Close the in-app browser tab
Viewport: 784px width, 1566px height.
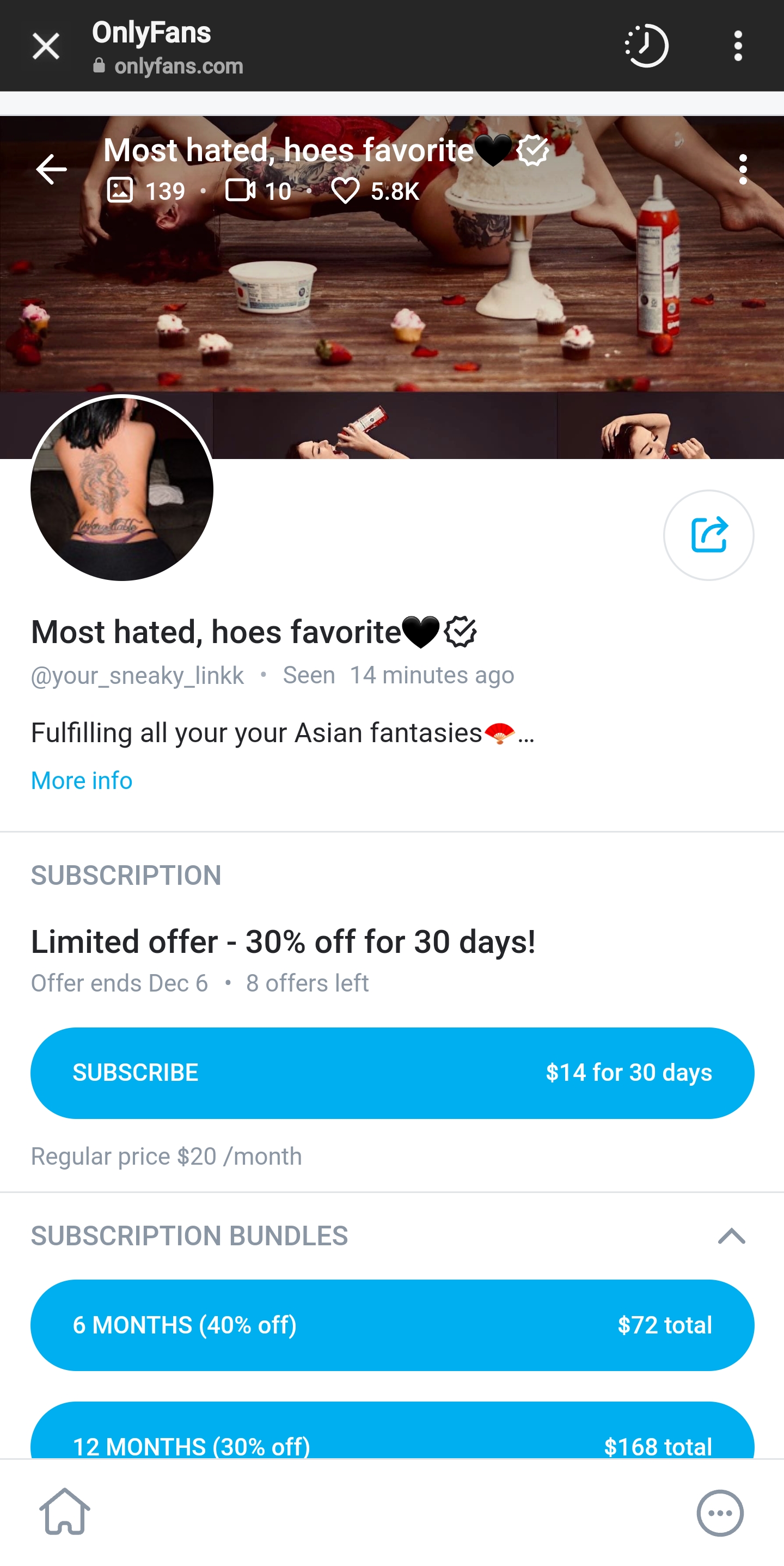point(46,46)
